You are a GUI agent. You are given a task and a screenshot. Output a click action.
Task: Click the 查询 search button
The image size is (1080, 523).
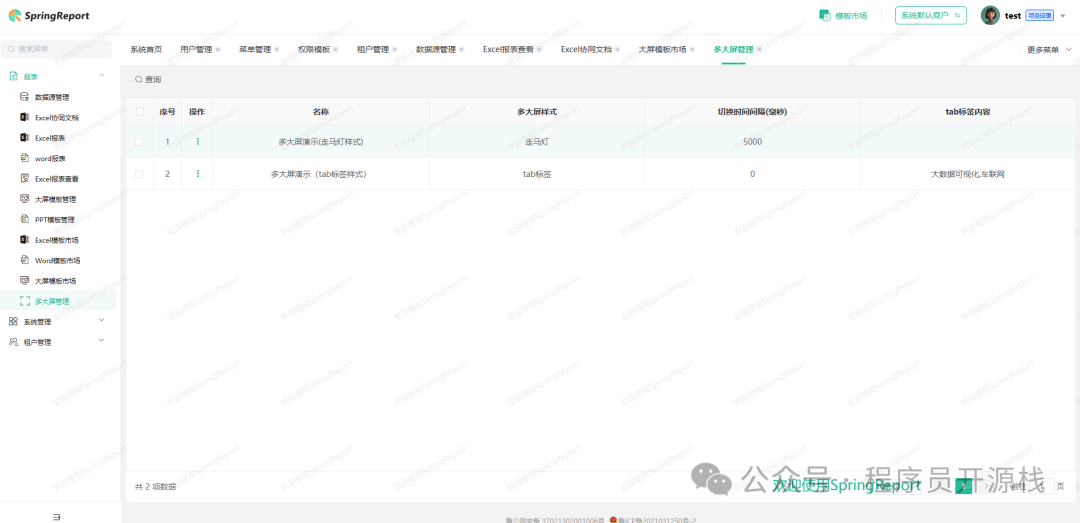pos(148,80)
